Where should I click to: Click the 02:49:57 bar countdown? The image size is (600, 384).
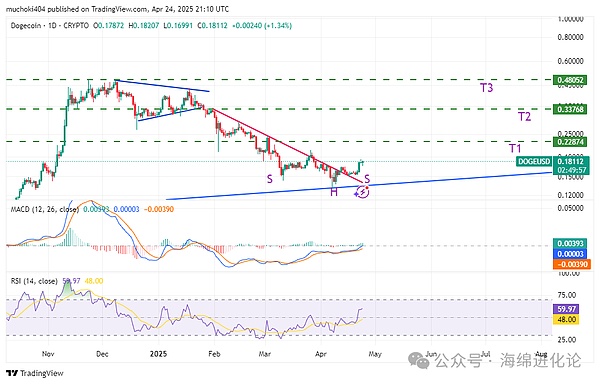tap(572, 170)
